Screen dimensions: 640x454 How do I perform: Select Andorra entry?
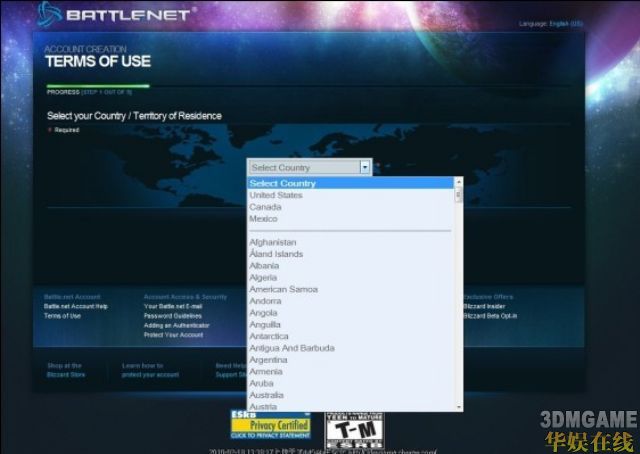[x=350, y=301]
